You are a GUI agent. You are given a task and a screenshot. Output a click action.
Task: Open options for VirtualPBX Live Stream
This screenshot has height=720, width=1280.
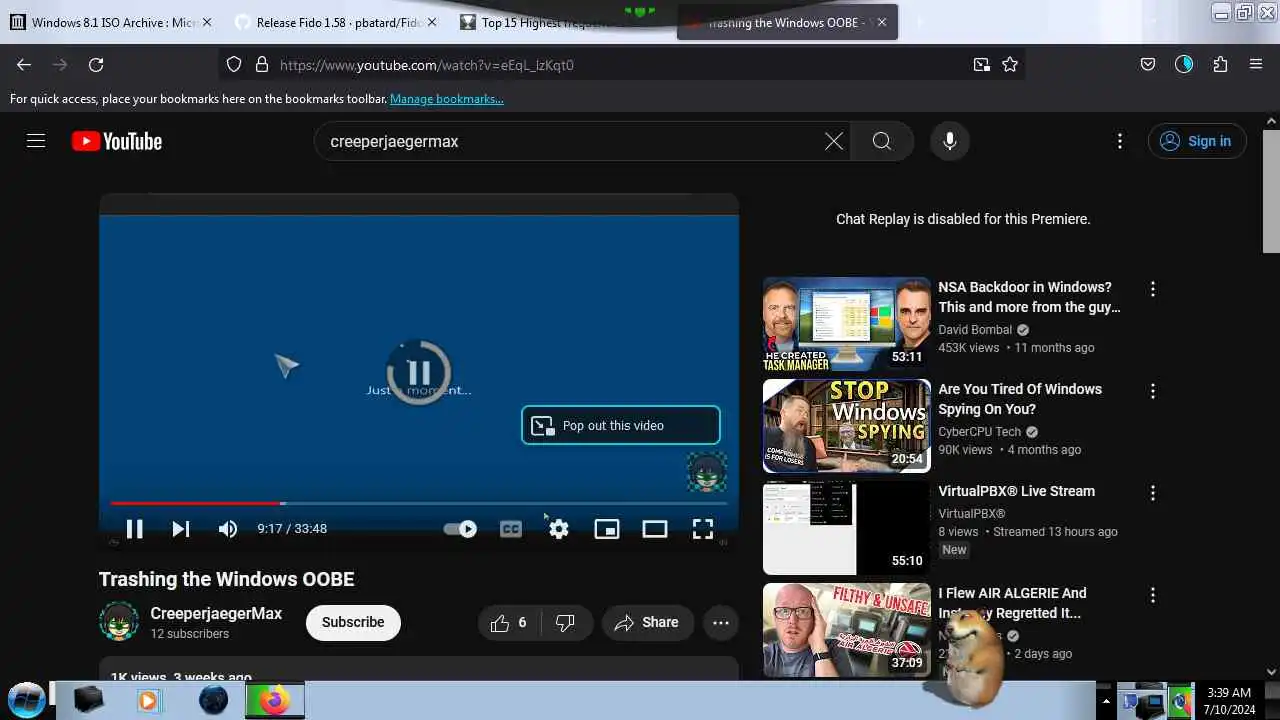pos(1153,493)
